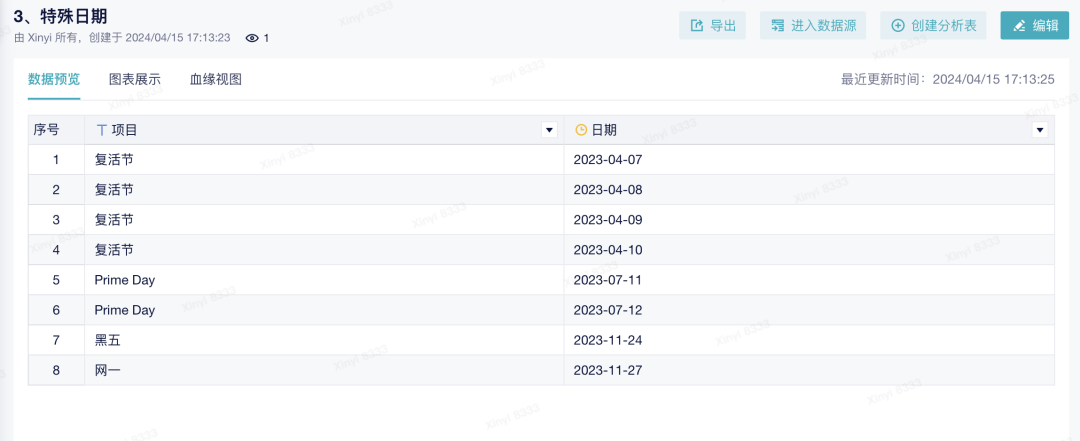This screenshot has width=1080, height=441.
Task: Click date cell 2023-04-07
Action: point(809,160)
